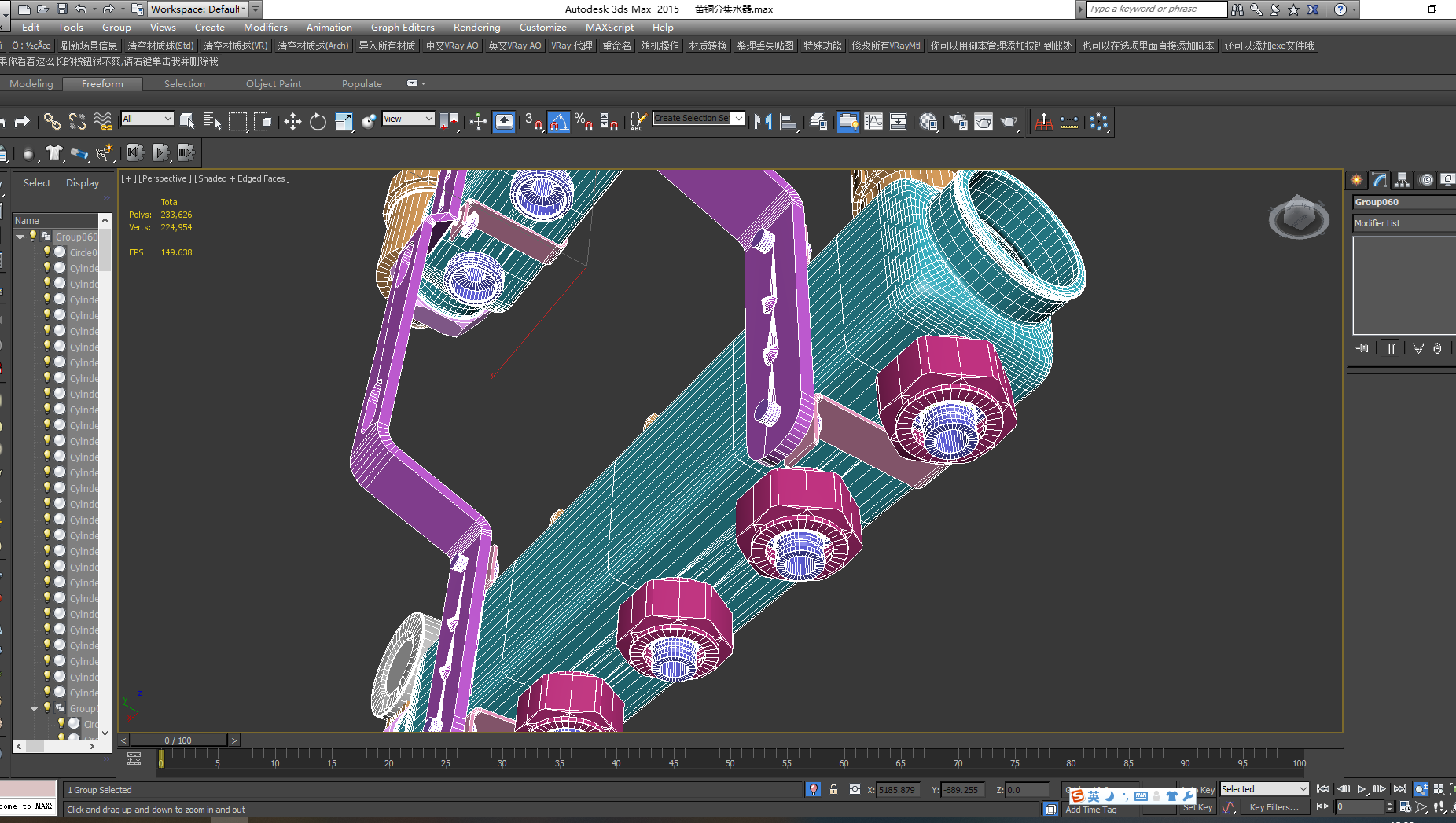
Task: Open the Manage Layers icon
Action: tap(818, 121)
